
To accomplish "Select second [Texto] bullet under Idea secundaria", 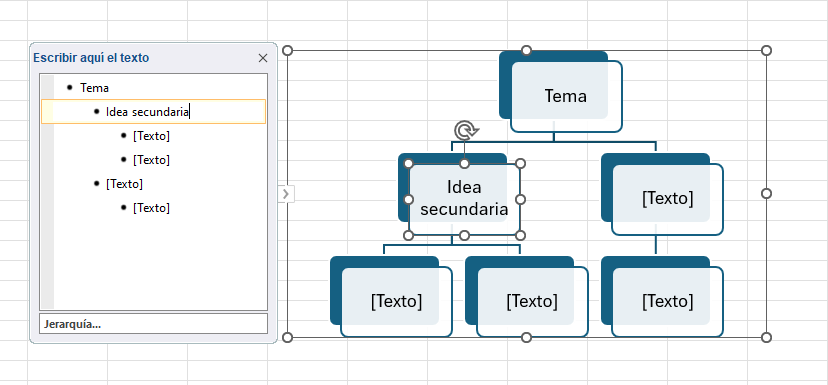I will (x=151, y=159).
